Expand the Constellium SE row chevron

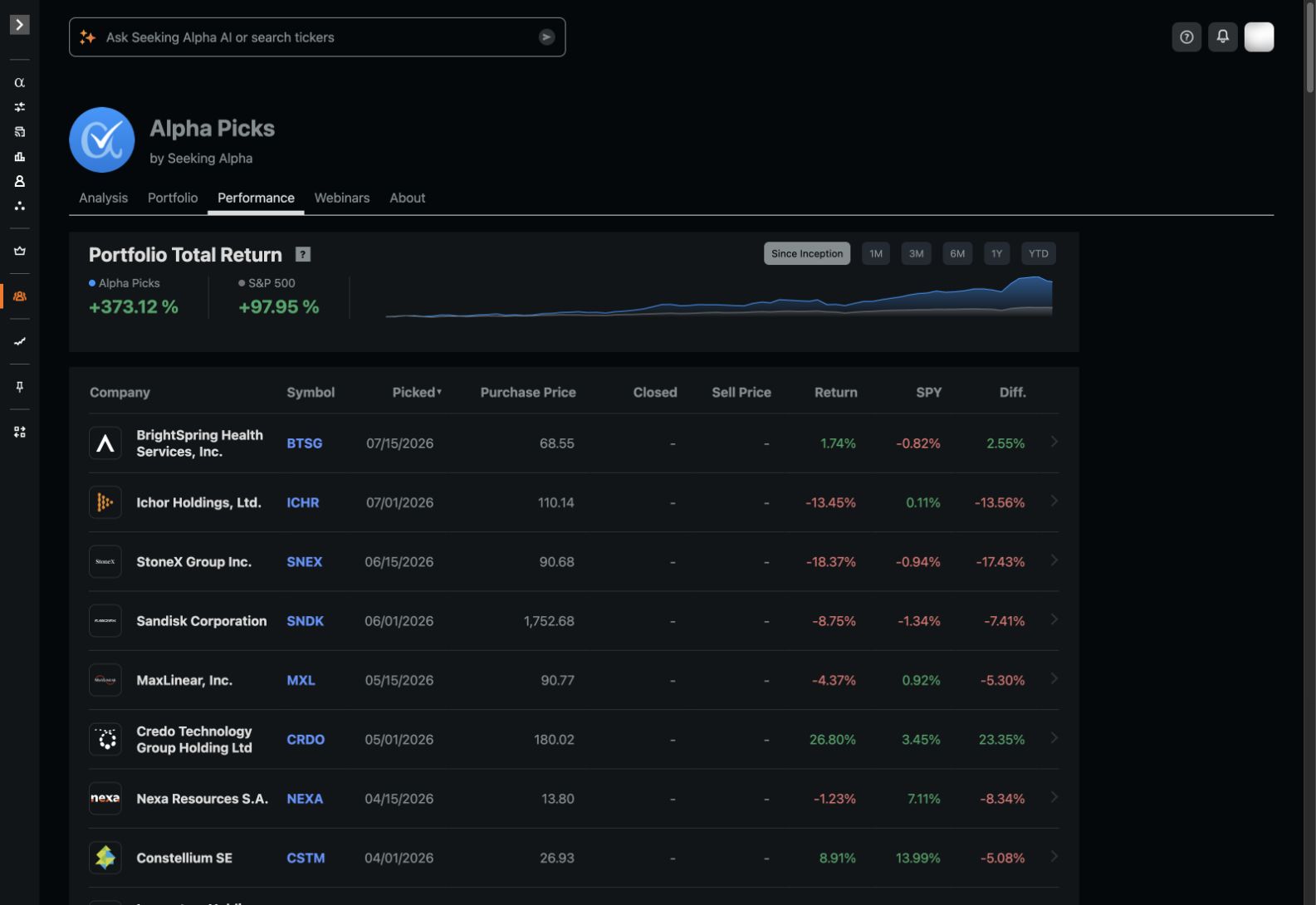click(x=1054, y=856)
